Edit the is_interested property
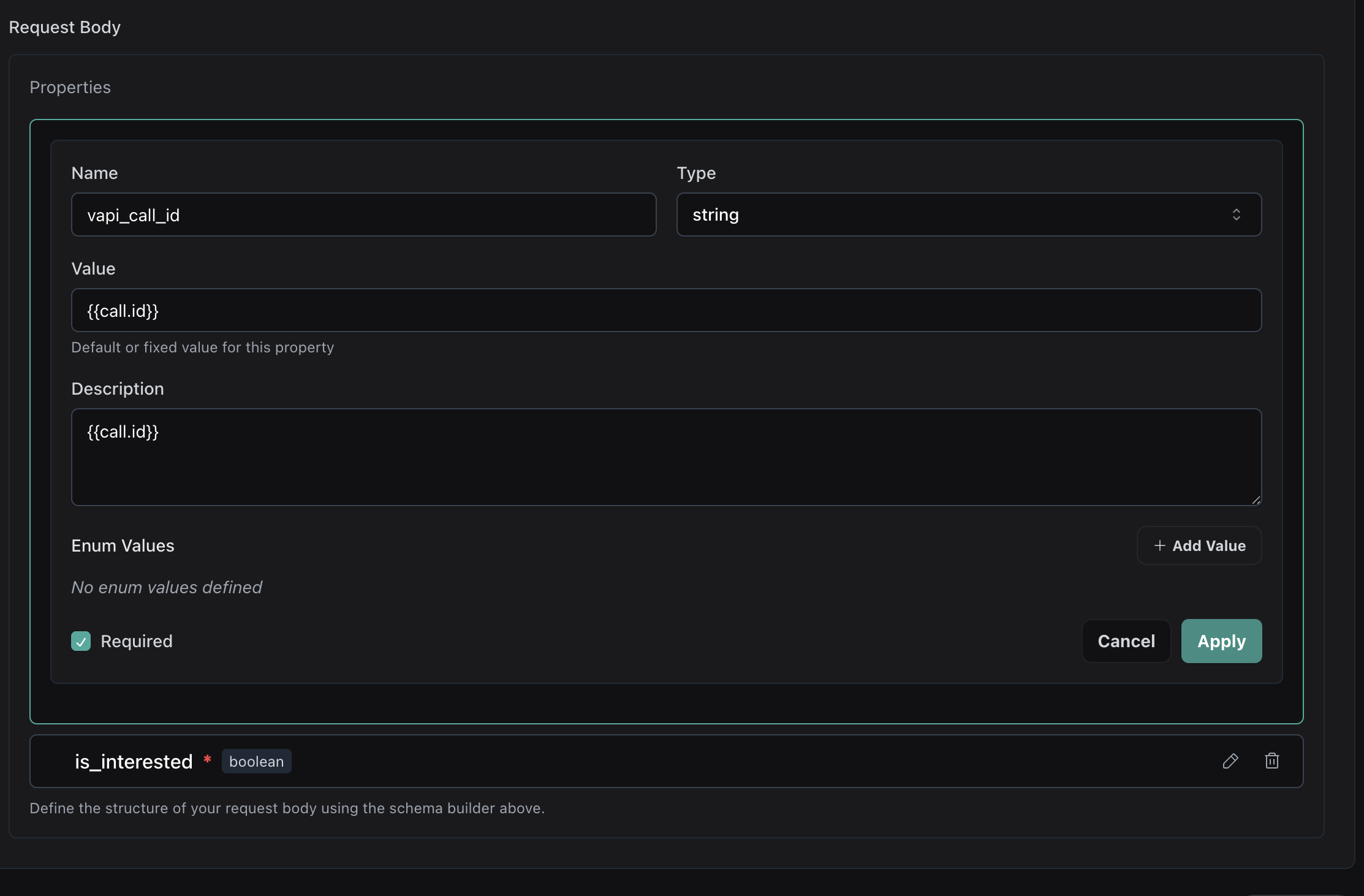The height and width of the screenshot is (896, 1364). [1230, 761]
